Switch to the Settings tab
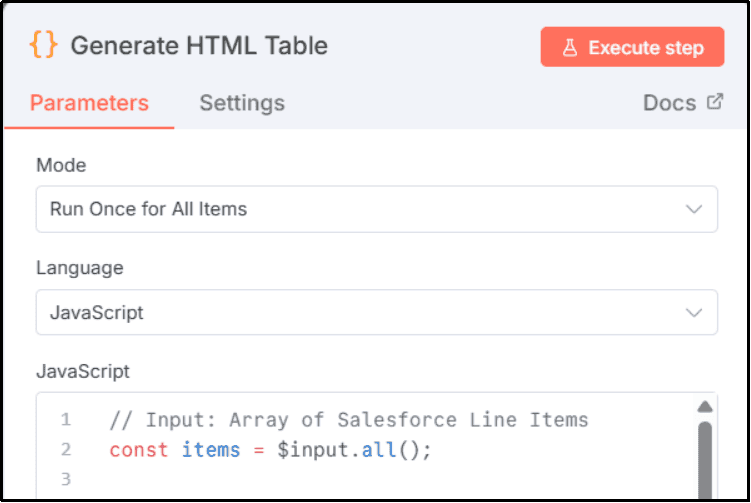 [x=242, y=103]
